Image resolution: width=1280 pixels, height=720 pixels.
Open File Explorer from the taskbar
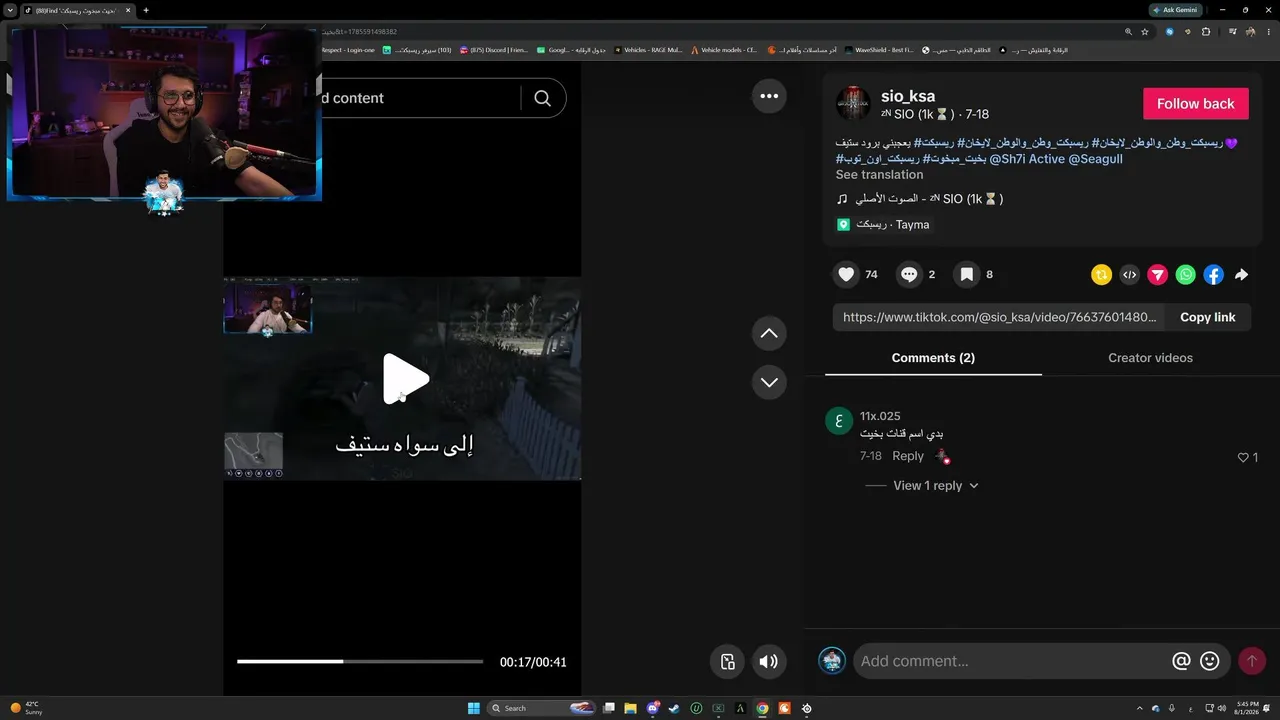[x=631, y=708]
